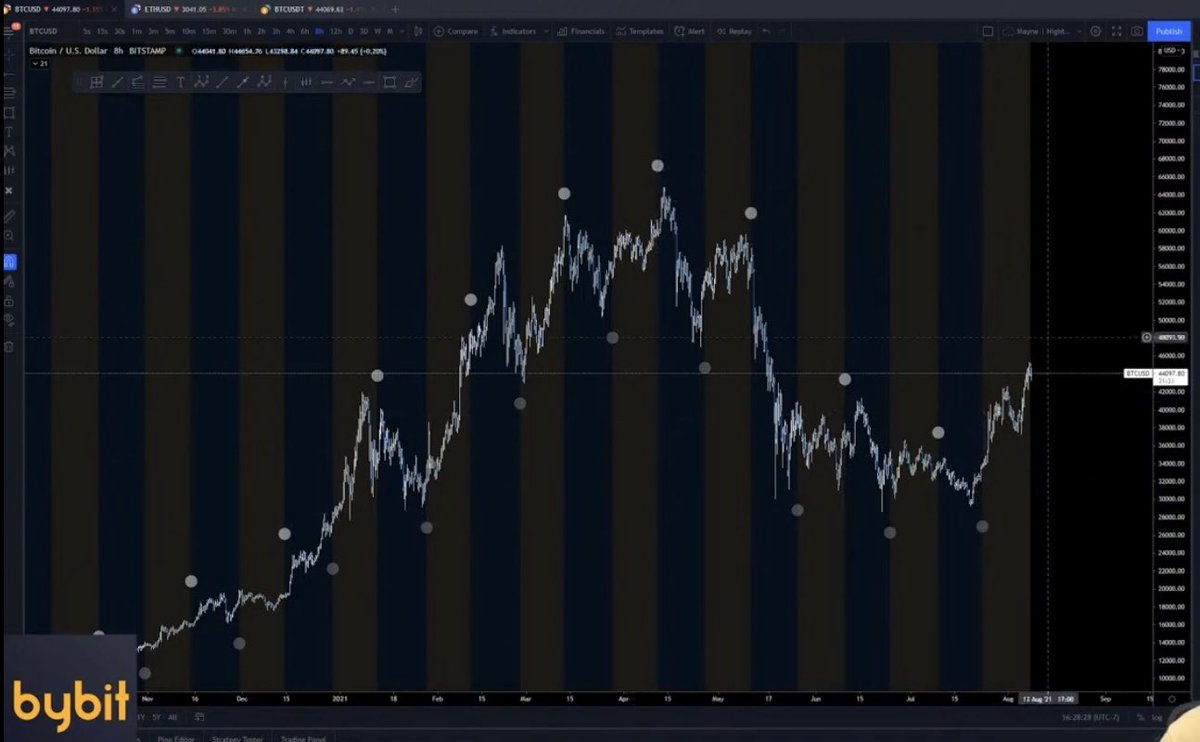The width and height of the screenshot is (1200, 742).
Task: Click the undo arrow
Action: click(767, 31)
